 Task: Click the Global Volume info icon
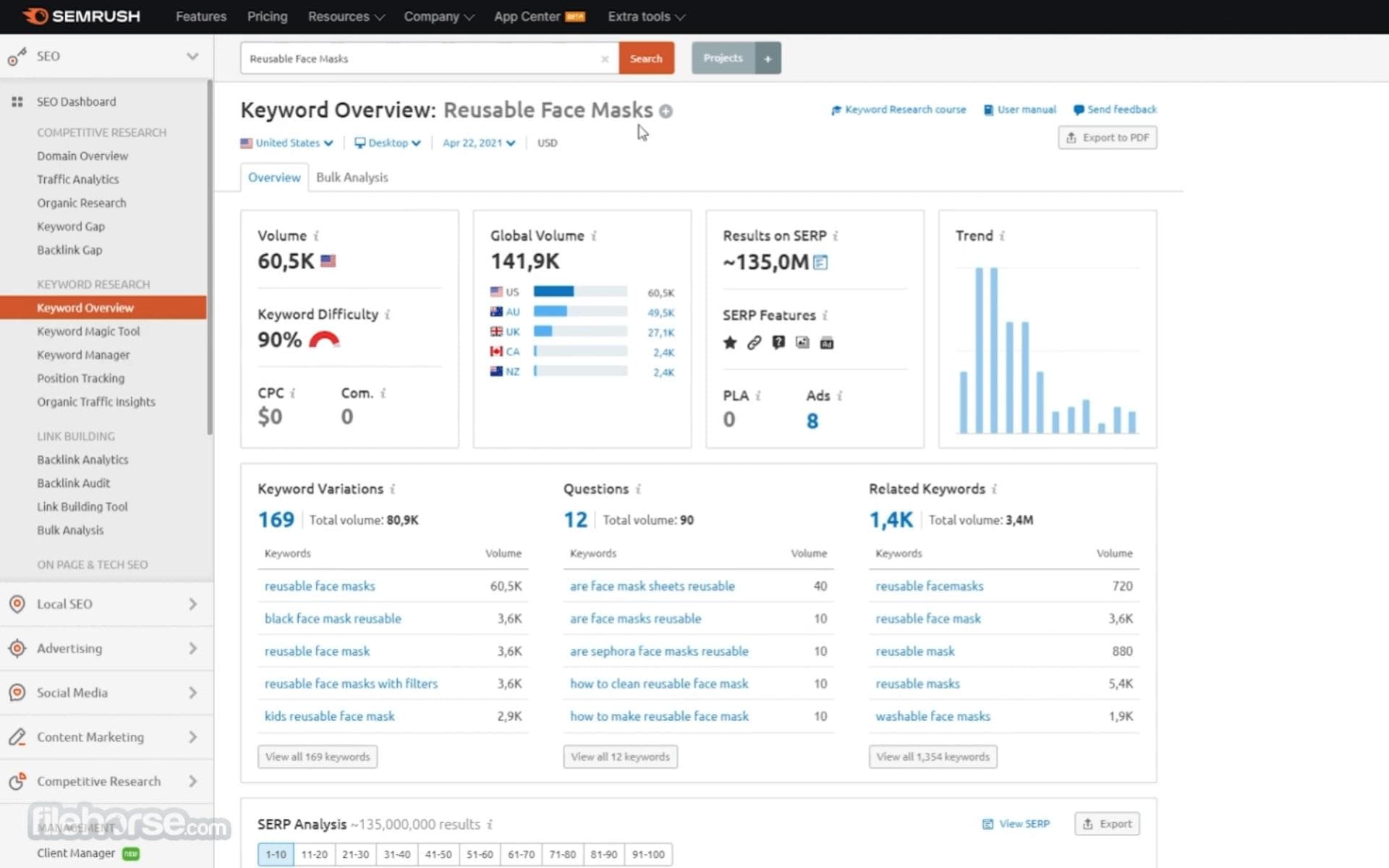[x=594, y=236]
